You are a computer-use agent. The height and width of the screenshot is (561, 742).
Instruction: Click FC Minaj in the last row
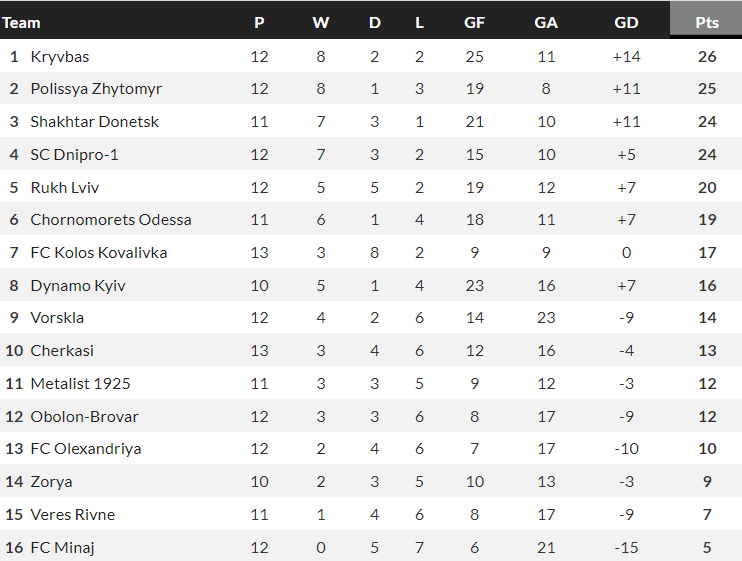point(62,547)
